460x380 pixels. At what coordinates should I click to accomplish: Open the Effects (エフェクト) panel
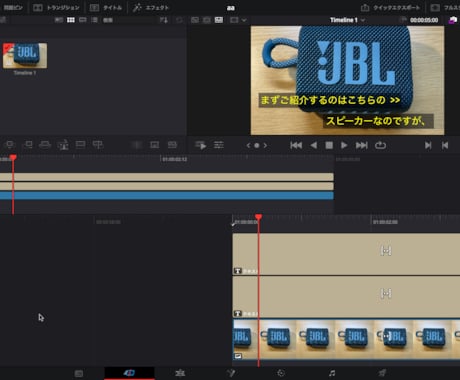tap(151, 7)
